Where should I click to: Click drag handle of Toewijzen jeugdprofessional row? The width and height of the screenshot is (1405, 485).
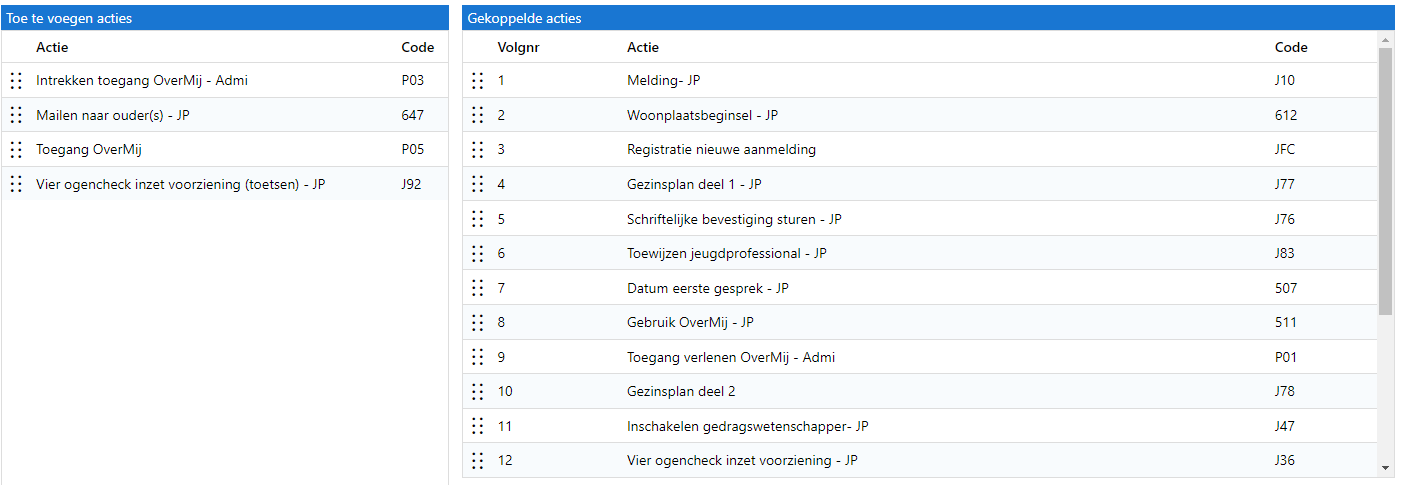point(478,253)
